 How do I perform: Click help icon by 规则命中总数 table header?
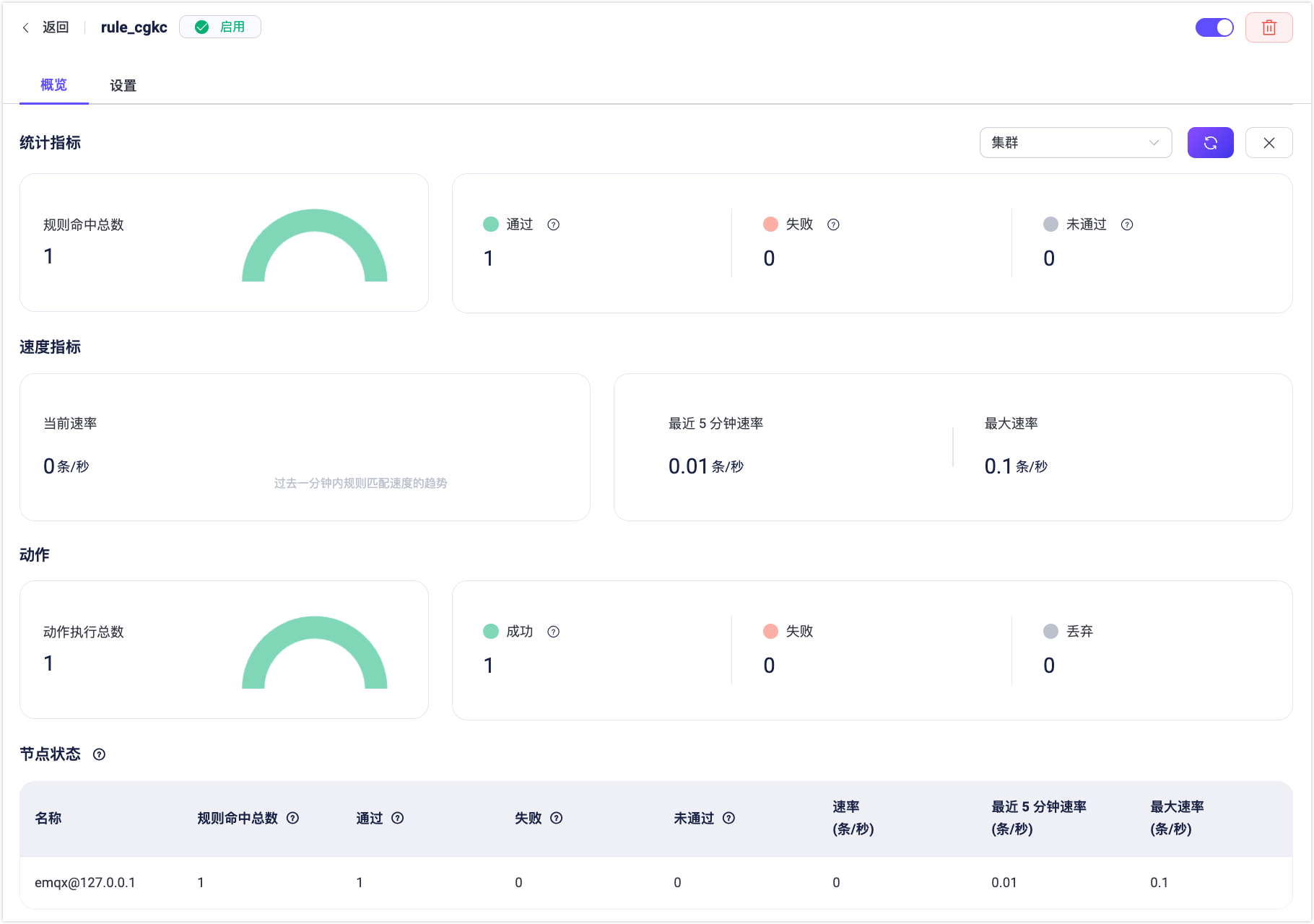pyautogui.click(x=292, y=818)
